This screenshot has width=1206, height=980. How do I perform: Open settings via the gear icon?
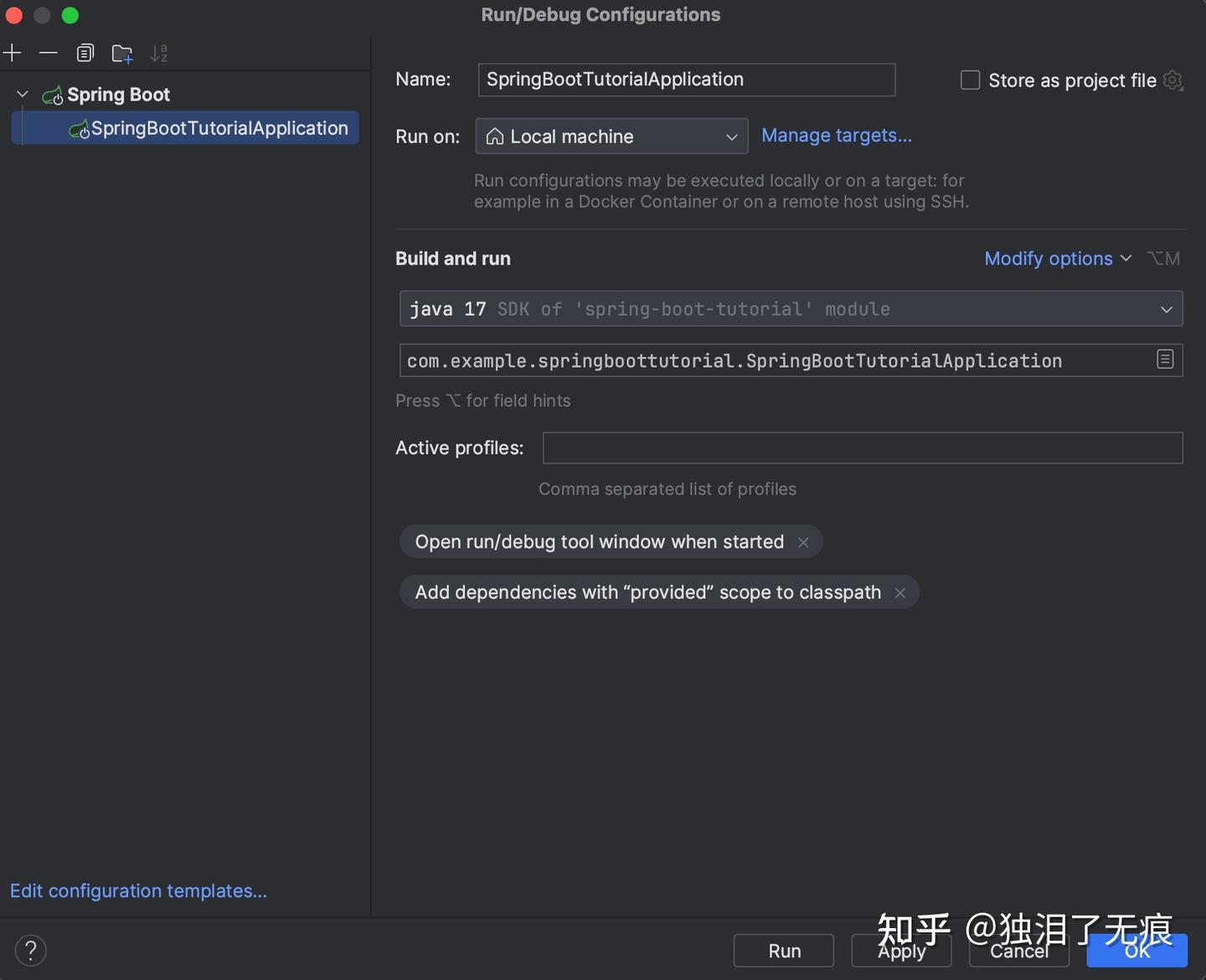click(x=1172, y=80)
